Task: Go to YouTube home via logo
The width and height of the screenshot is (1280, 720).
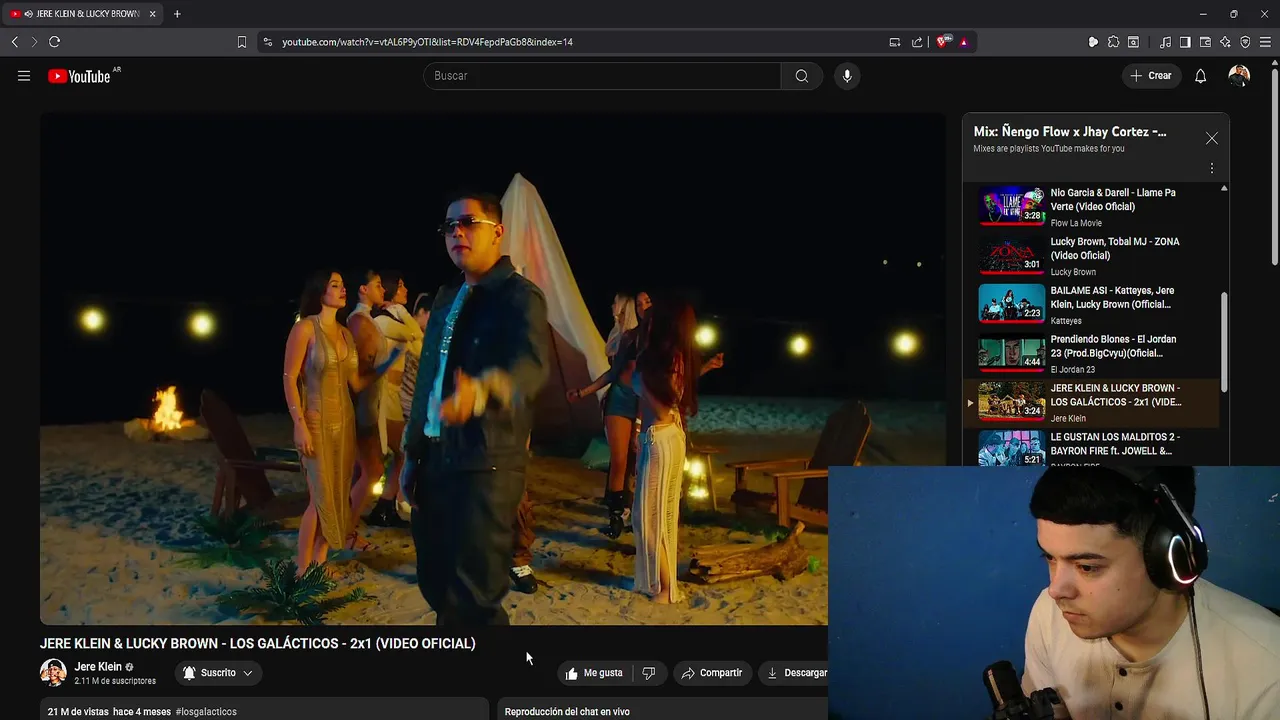Action: pos(79,76)
